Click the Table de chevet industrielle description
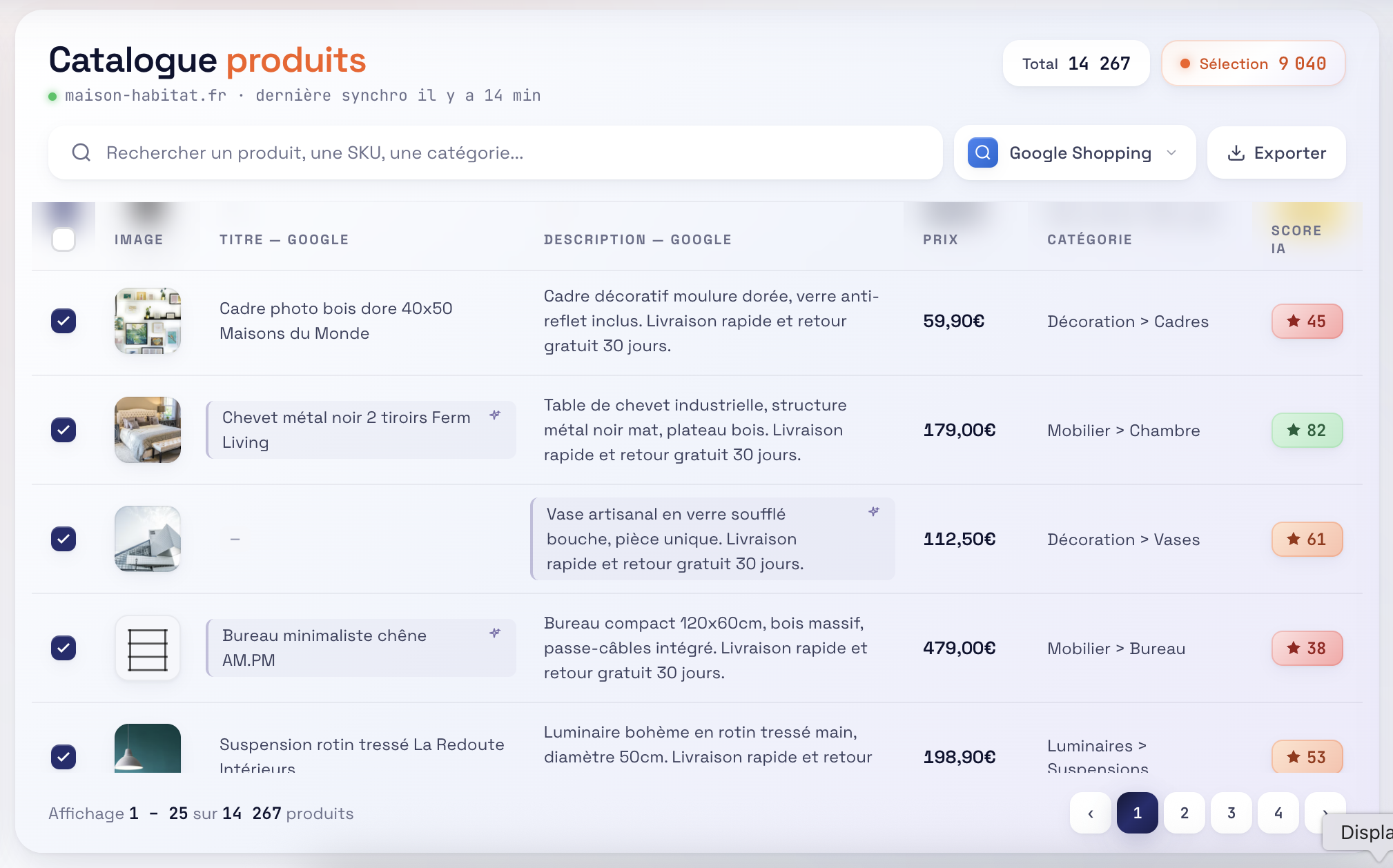The image size is (1393, 868). 695,430
